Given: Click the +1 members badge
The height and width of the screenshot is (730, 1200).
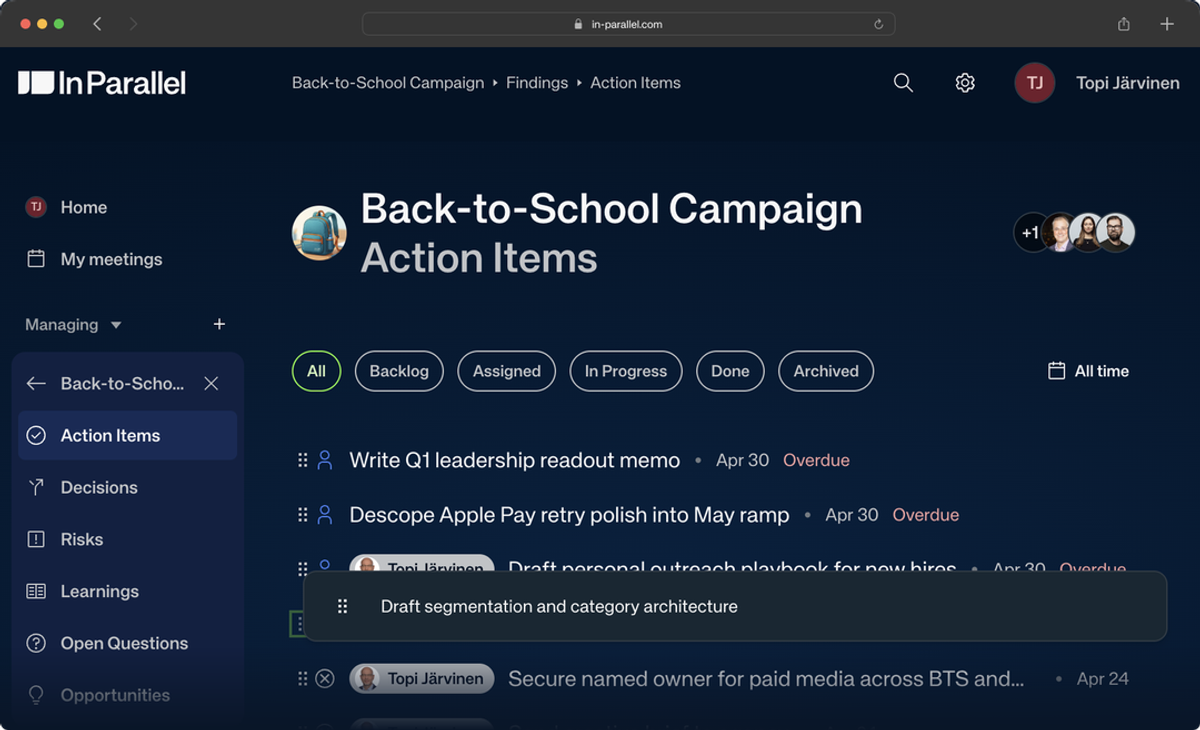Looking at the screenshot, I should coord(1030,233).
